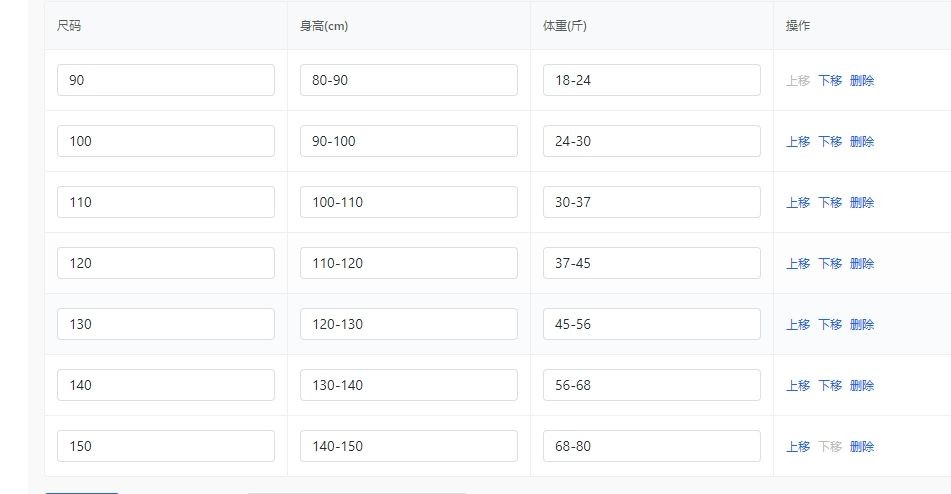This screenshot has width=951, height=494.
Task: Click the height field showing 120-130
Action: tap(408, 324)
